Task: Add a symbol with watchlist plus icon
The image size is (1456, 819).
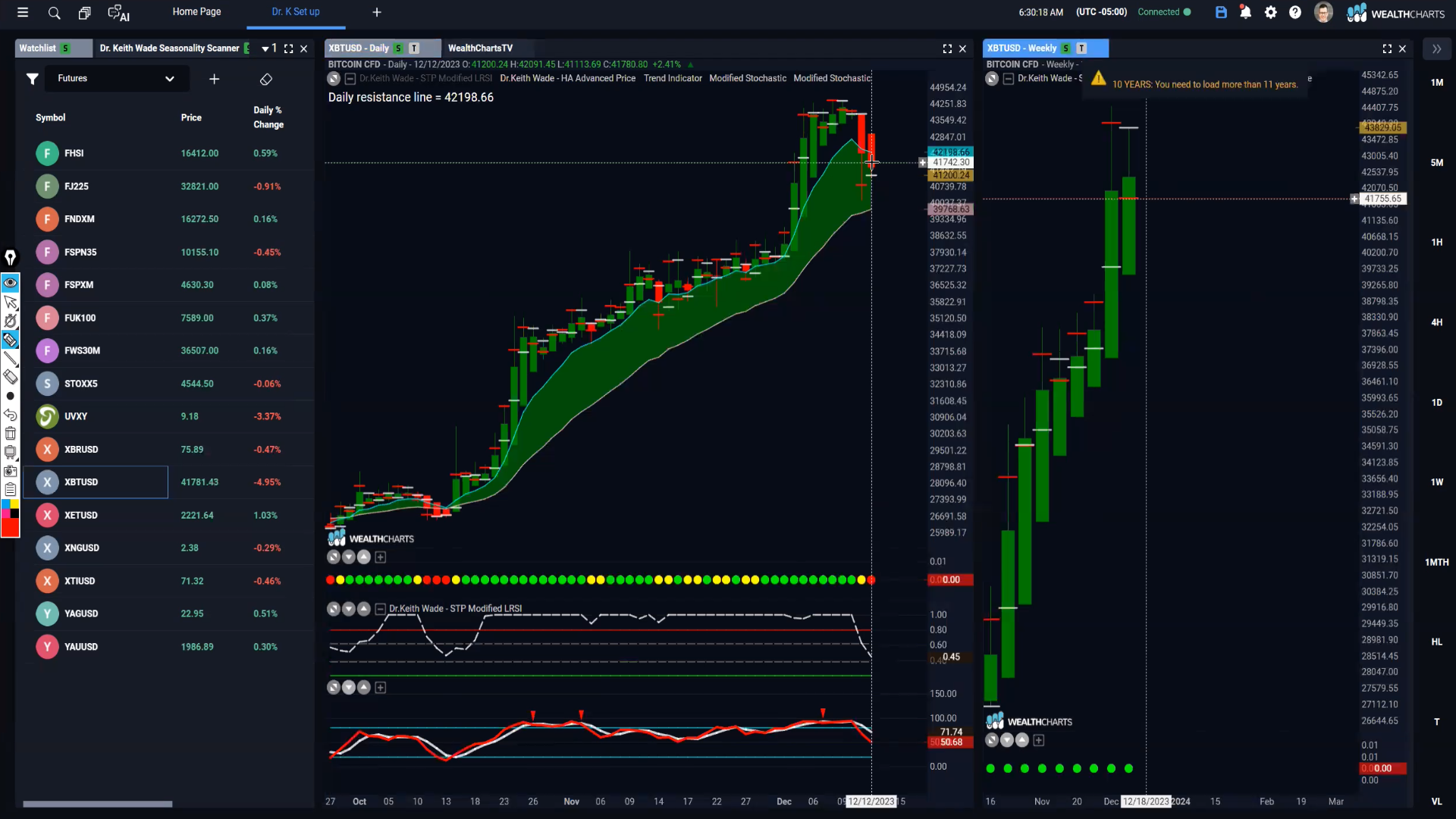Action: coord(214,79)
